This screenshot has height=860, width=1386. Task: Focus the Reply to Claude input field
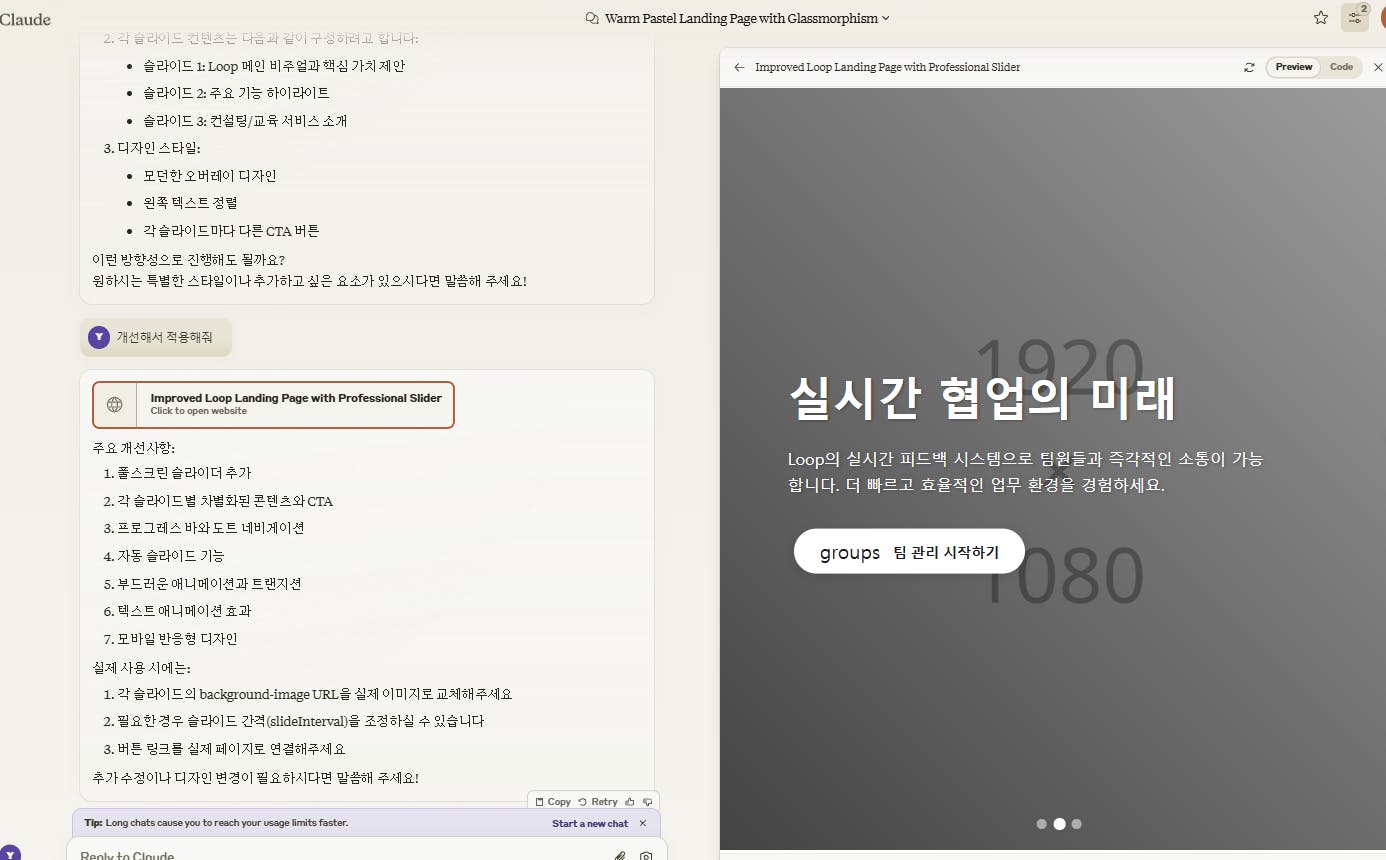340,856
